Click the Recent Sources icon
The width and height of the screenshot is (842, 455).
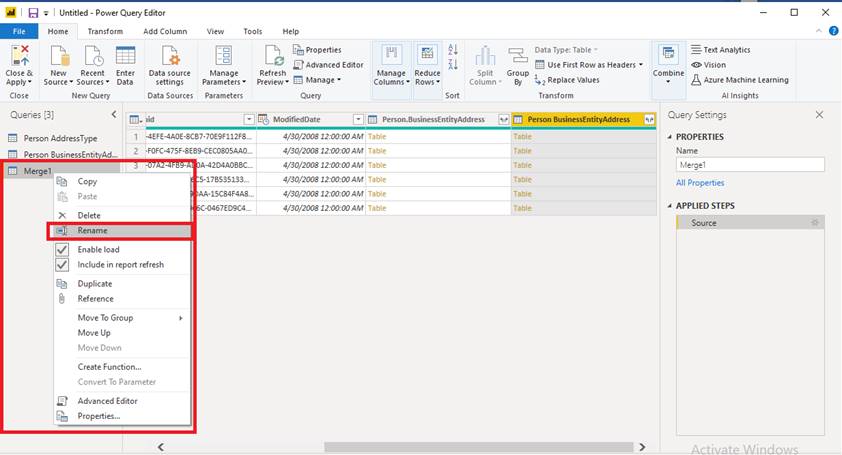point(93,55)
